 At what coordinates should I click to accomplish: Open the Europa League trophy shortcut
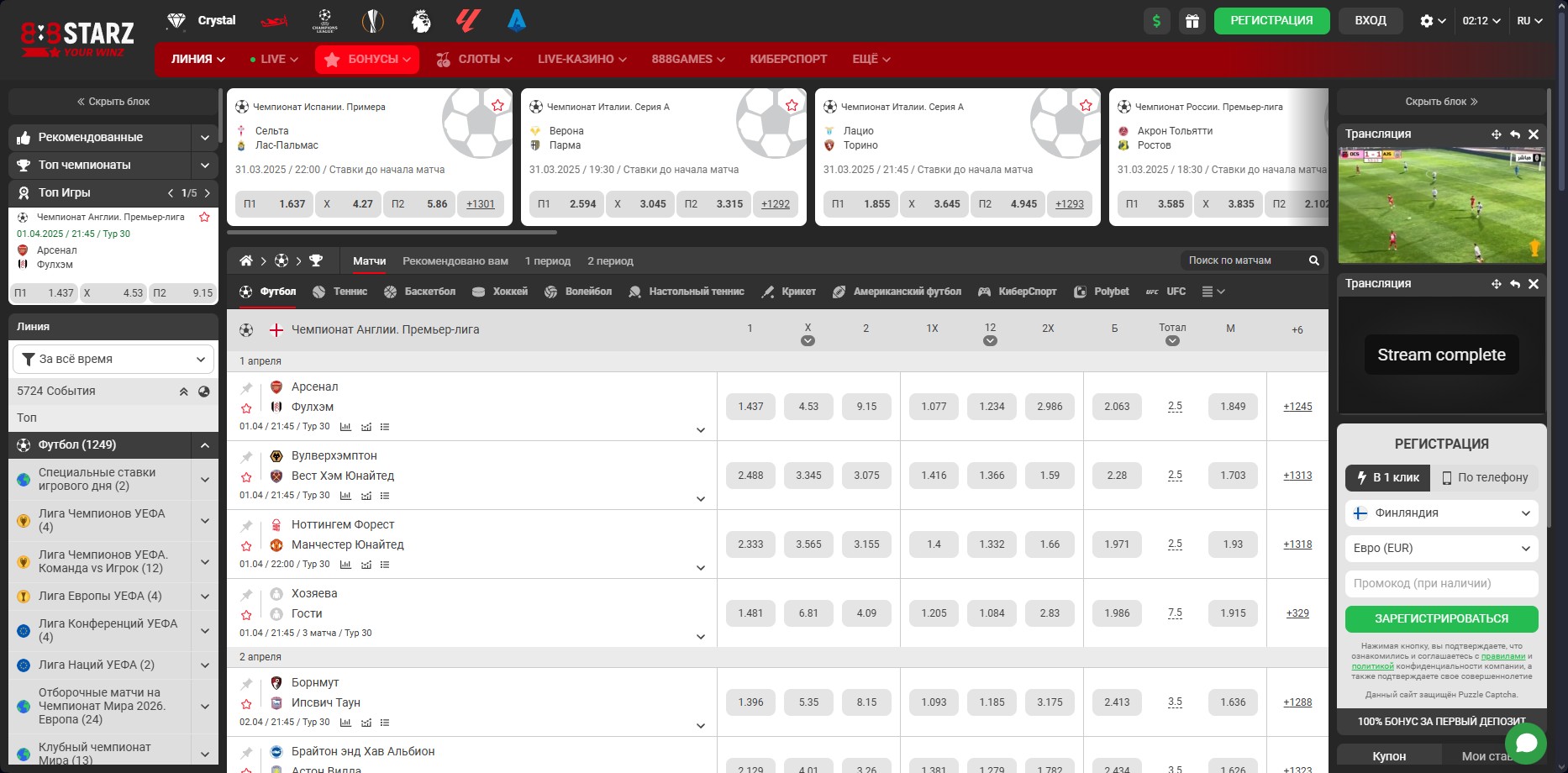372,21
